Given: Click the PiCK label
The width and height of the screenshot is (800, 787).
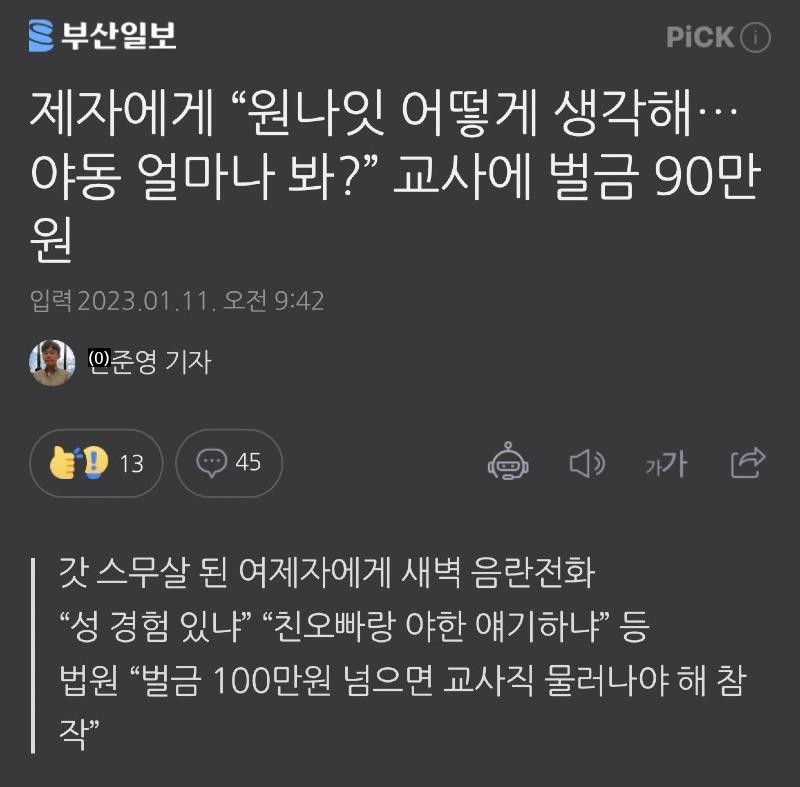Looking at the screenshot, I should [x=699, y=37].
